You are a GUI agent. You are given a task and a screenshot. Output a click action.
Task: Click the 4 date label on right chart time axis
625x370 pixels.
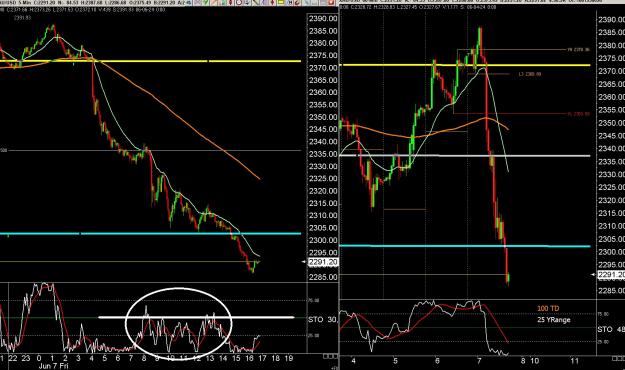click(354, 361)
